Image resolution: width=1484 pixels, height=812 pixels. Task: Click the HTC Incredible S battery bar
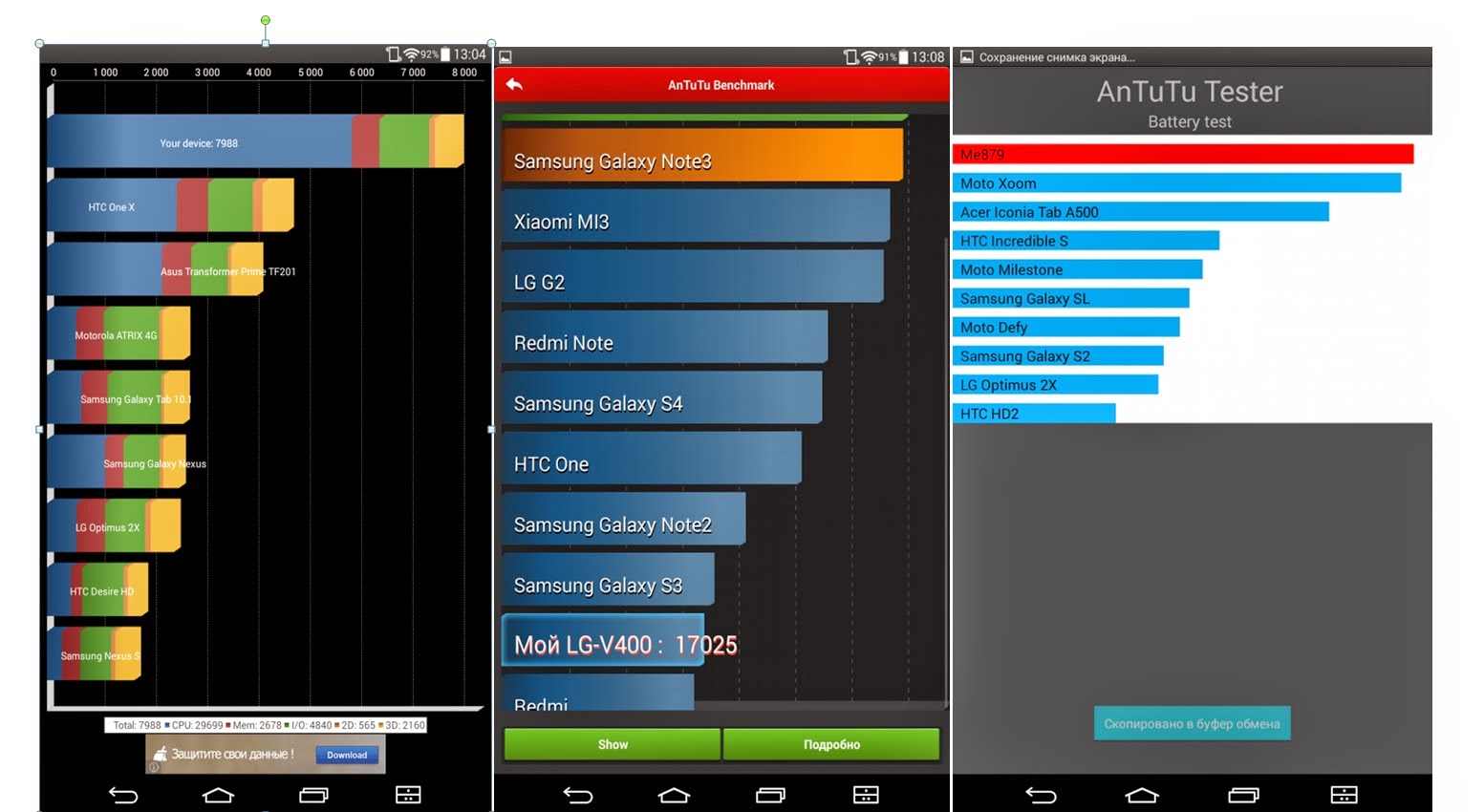(x=1086, y=241)
